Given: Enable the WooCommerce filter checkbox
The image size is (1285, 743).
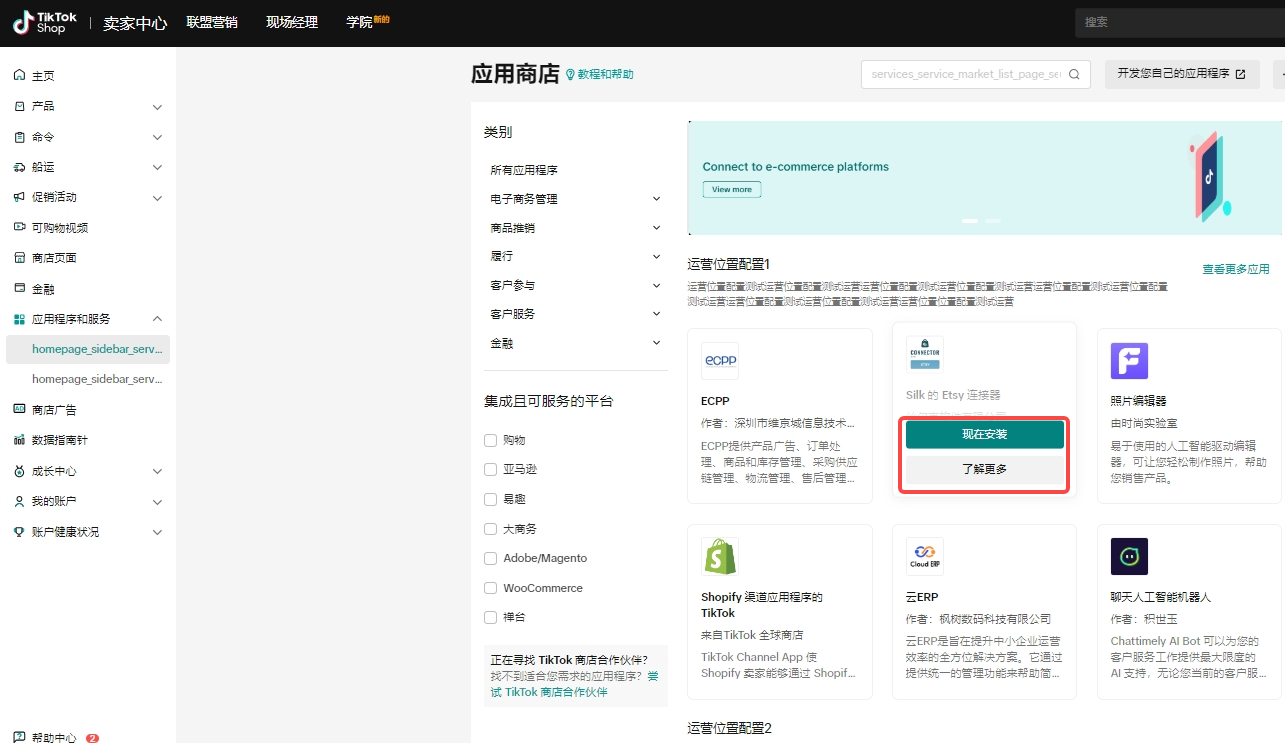Looking at the screenshot, I should 490,588.
